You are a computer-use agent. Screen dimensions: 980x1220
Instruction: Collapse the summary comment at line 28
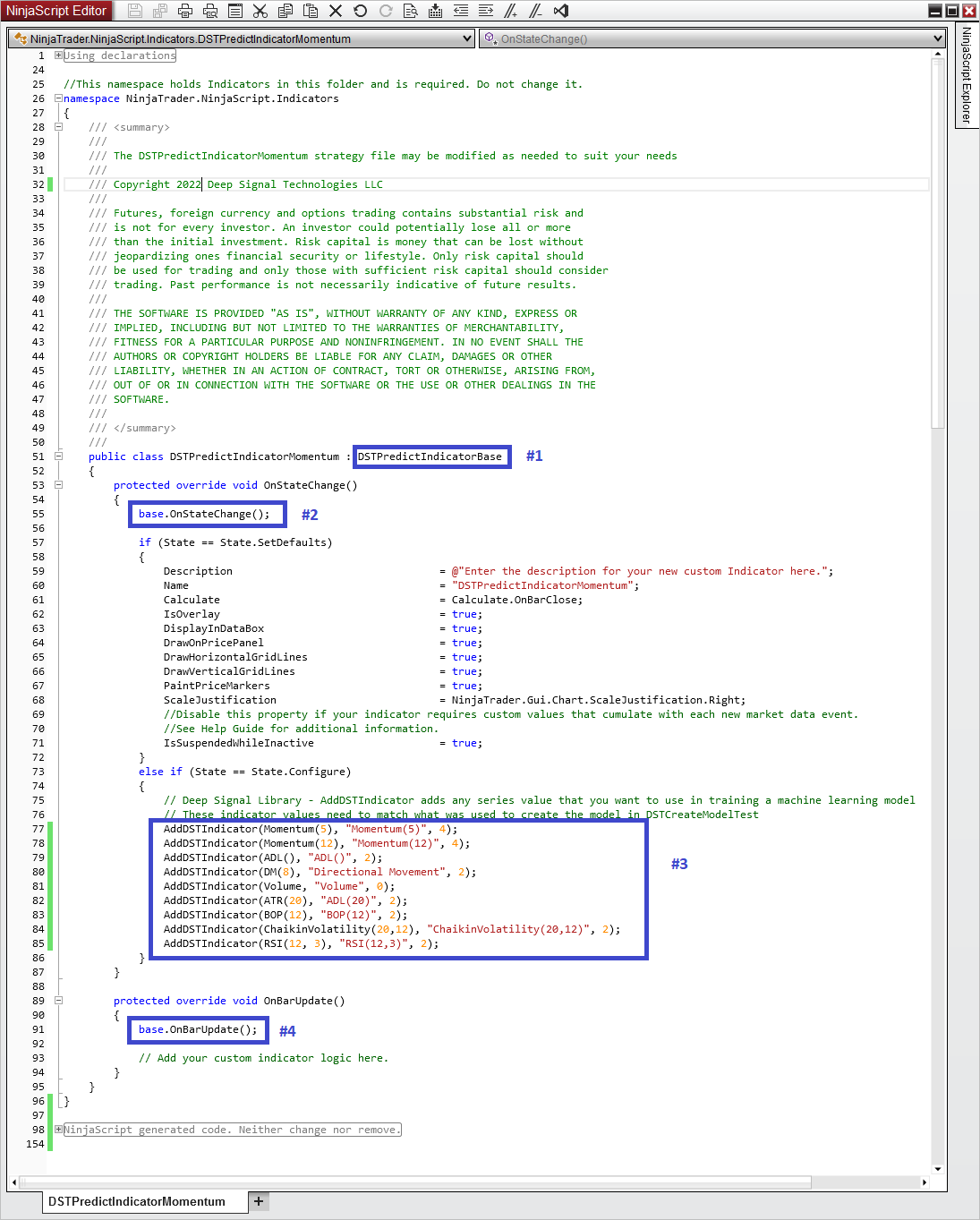58,127
